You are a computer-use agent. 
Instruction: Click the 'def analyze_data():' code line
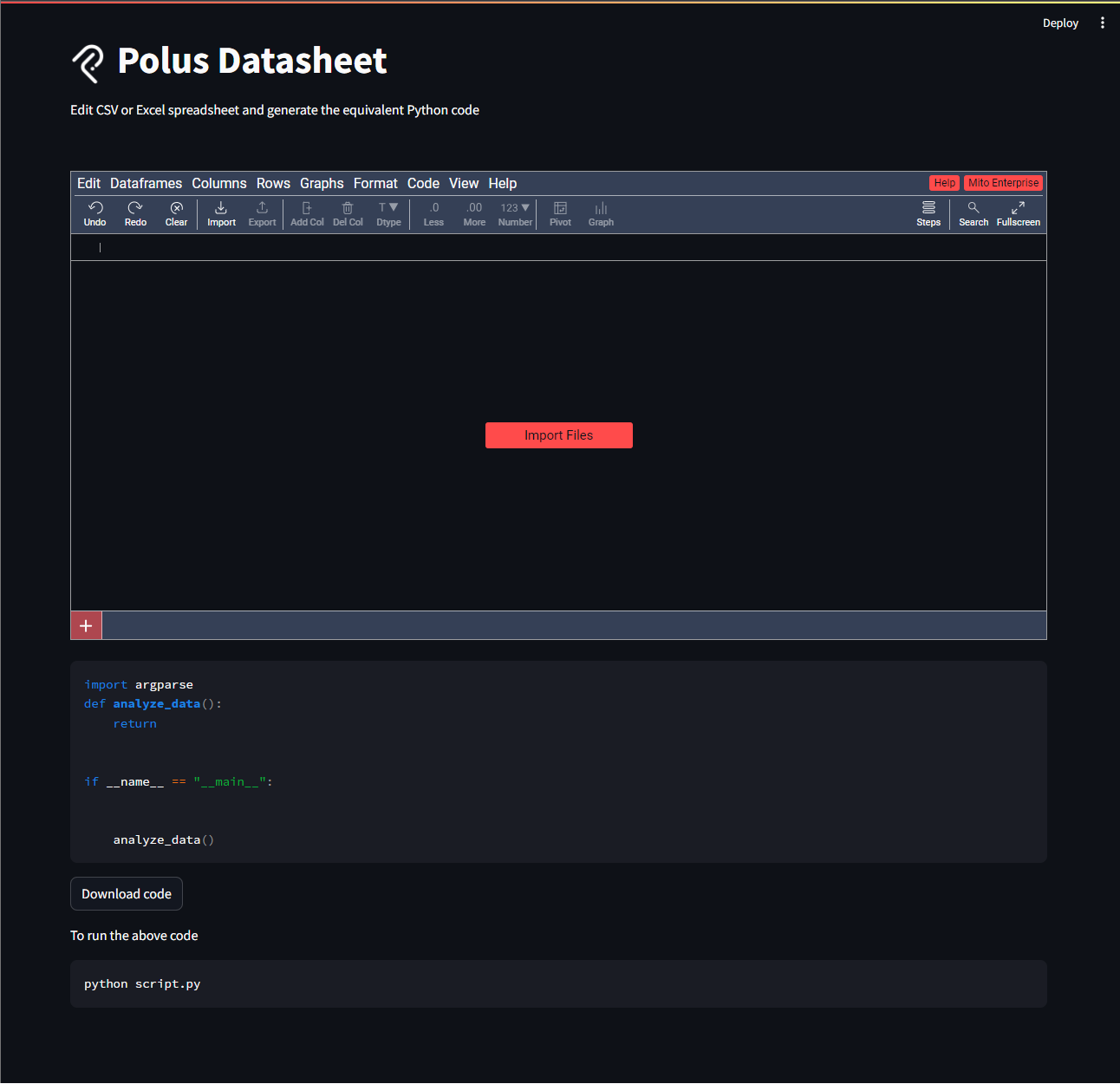(x=153, y=704)
